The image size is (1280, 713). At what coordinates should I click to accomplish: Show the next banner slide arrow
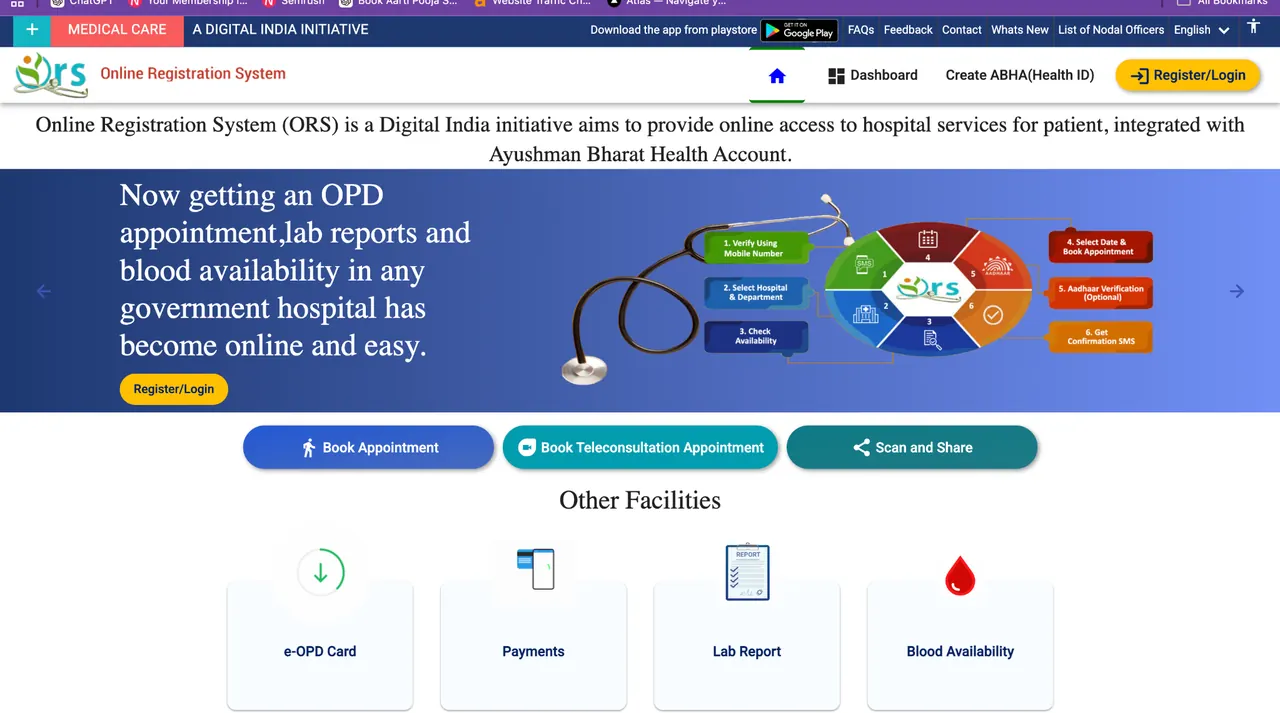click(x=1237, y=291)
